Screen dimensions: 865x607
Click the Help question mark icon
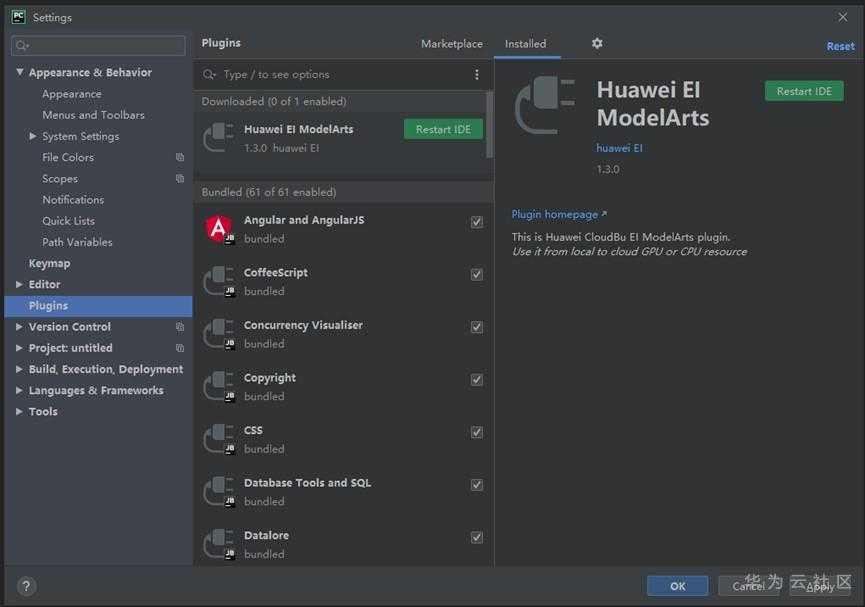coord(26,587)
